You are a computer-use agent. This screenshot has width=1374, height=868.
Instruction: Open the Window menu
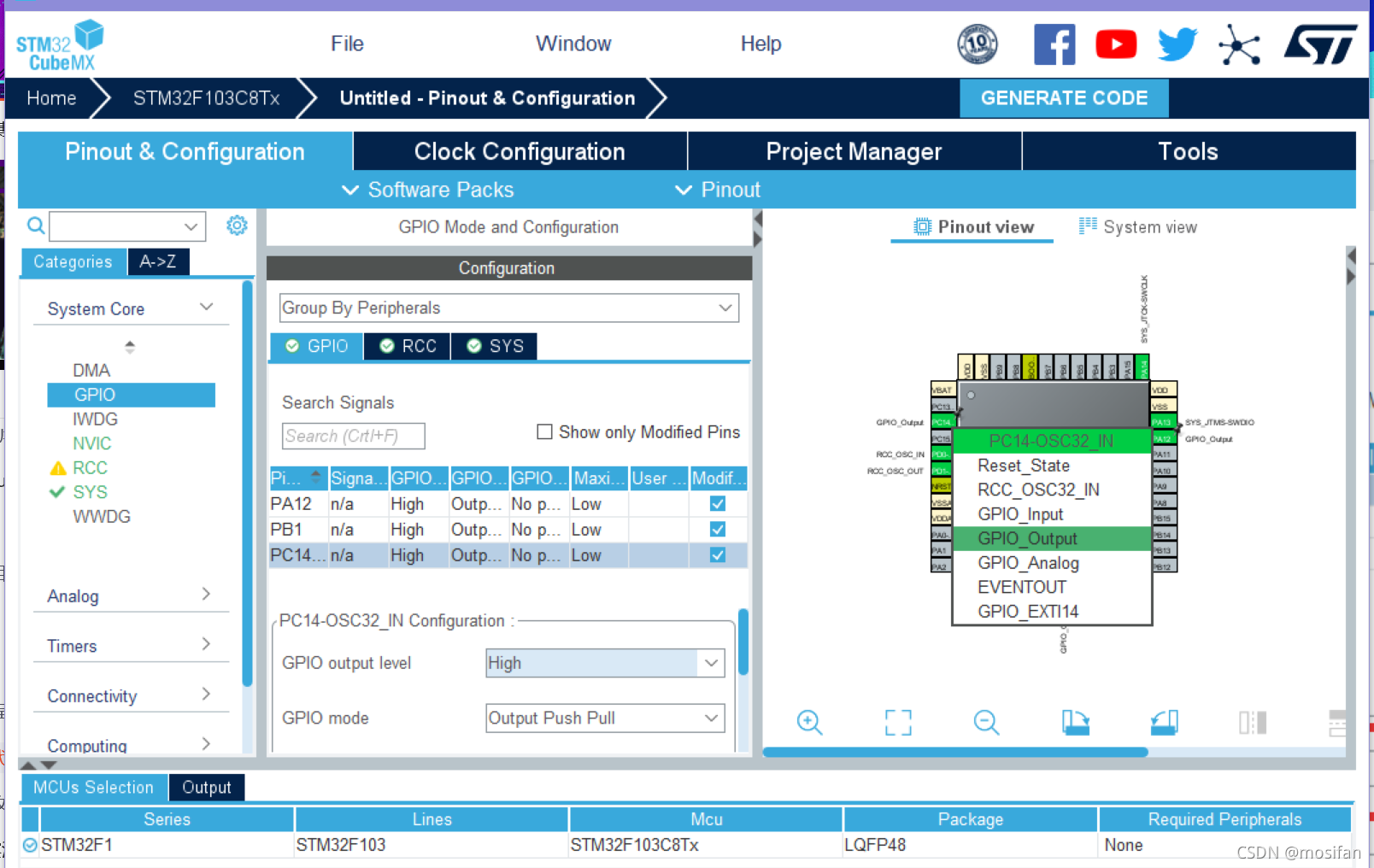click(573, 44)
